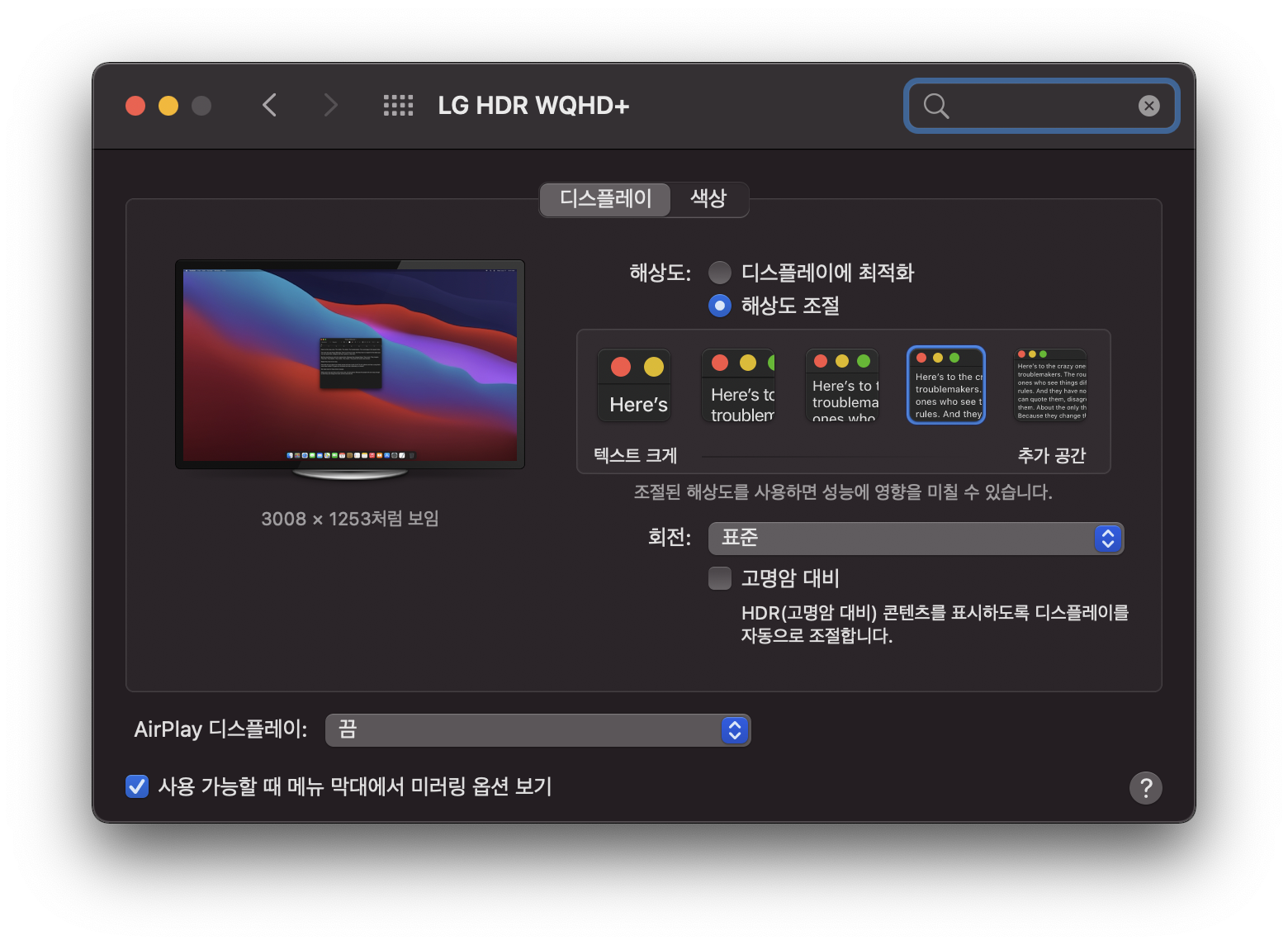Click the monitor preview image

point(350,370)
